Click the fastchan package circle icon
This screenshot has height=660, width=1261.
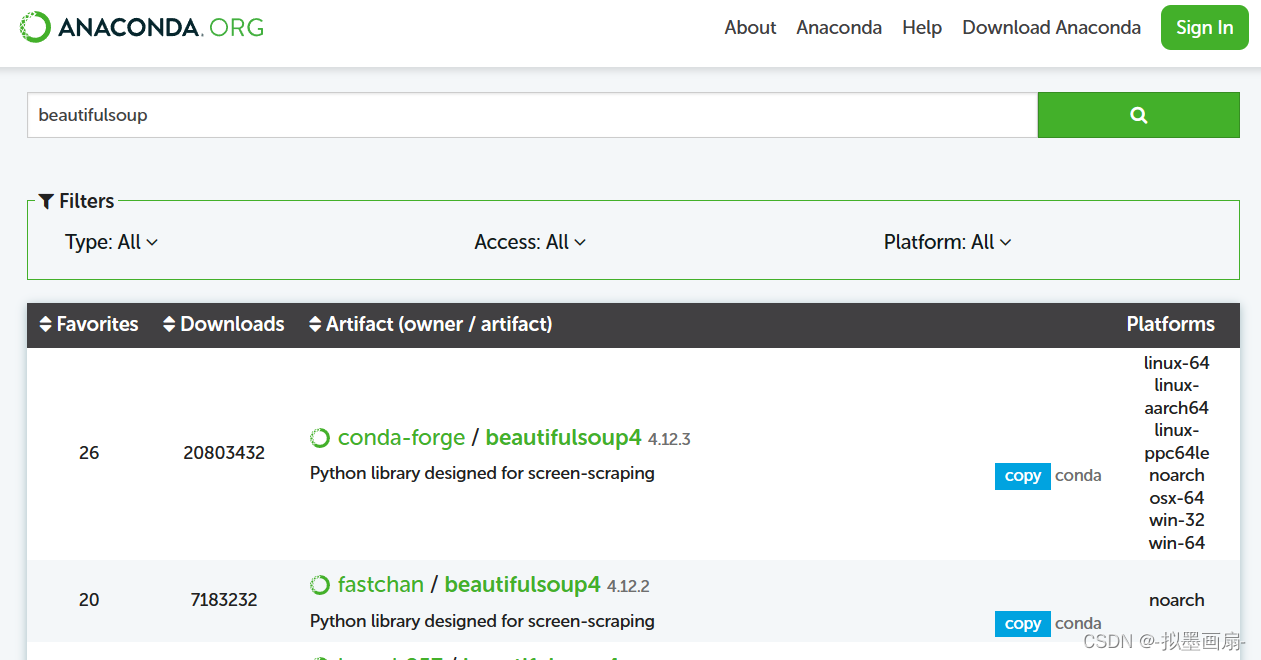[x=320, y=585]
